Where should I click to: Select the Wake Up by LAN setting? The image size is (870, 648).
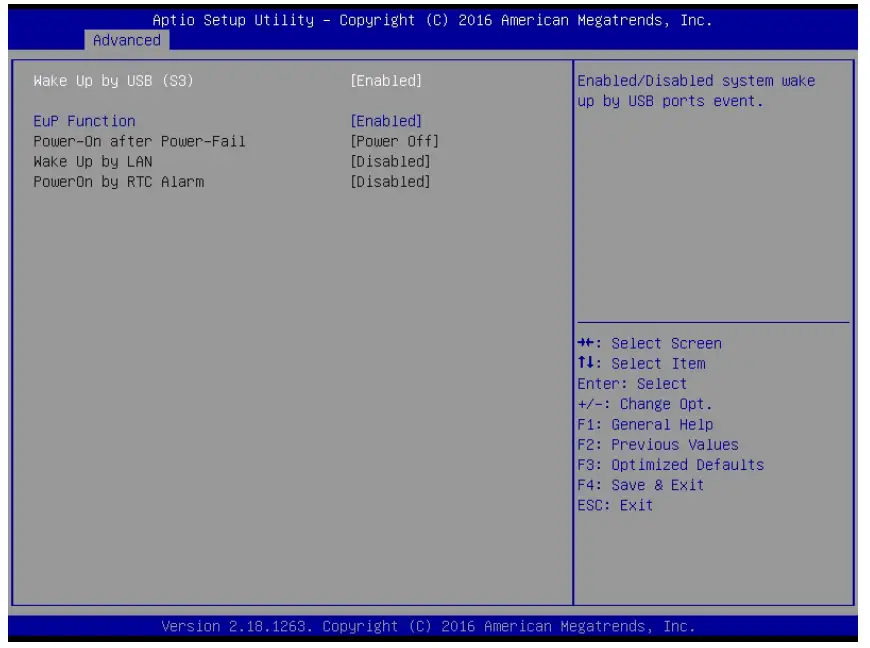(x=93, y=161)
